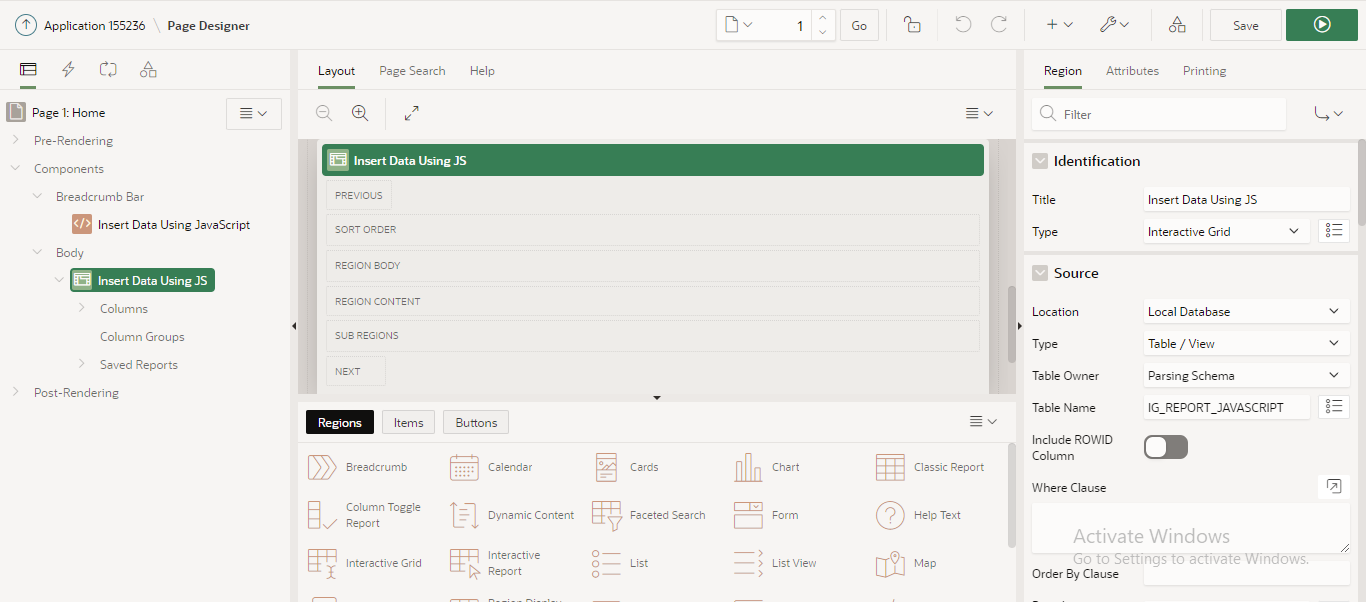
Task: Pick the Form region from gallery
Action: pos(765,515)
